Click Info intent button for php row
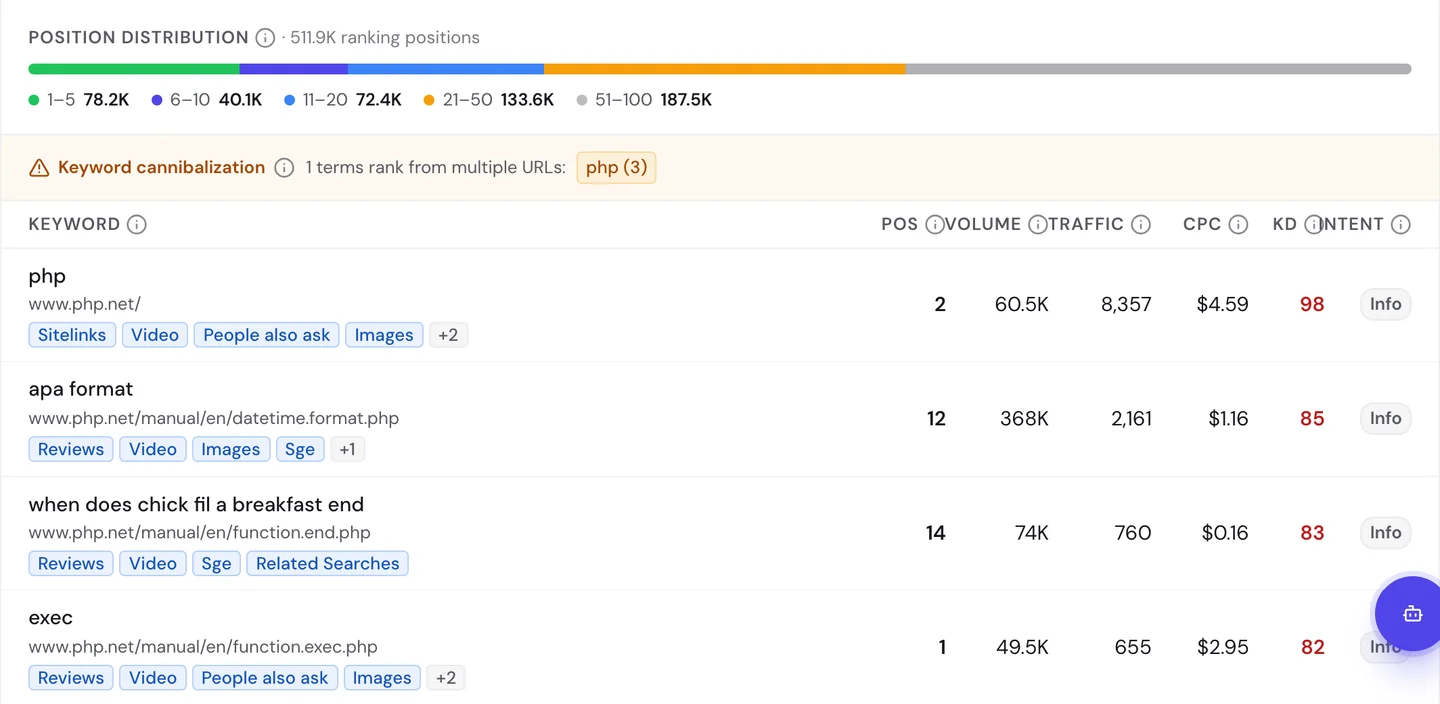This screenshot has width=1440, height=704. [x=1385, y=304]
